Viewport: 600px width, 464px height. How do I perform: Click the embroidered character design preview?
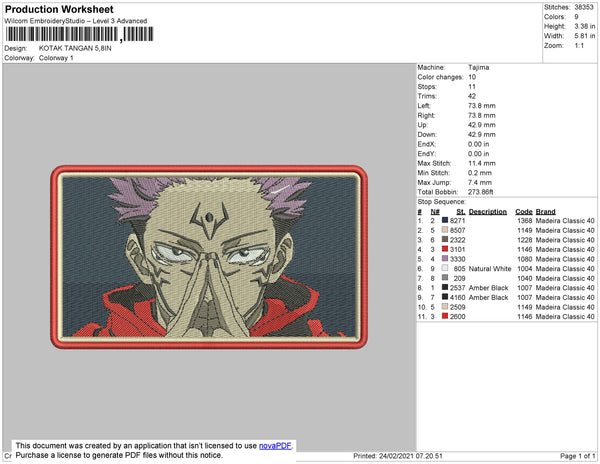[209, 257]
